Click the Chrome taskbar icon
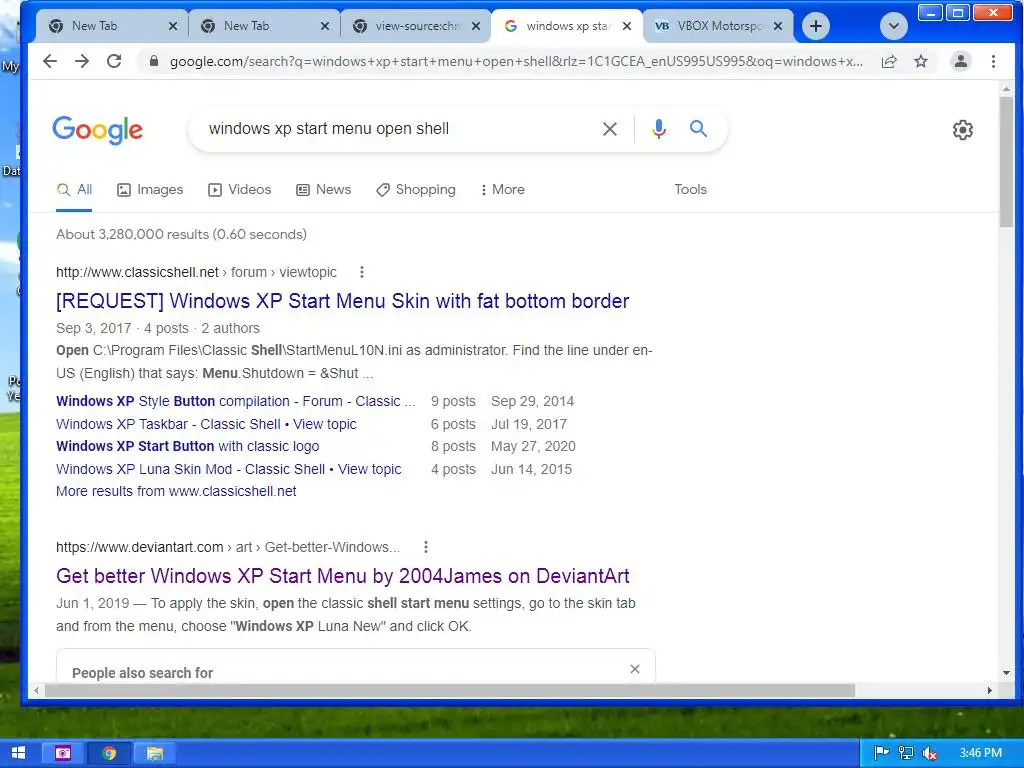 (109, 753)
